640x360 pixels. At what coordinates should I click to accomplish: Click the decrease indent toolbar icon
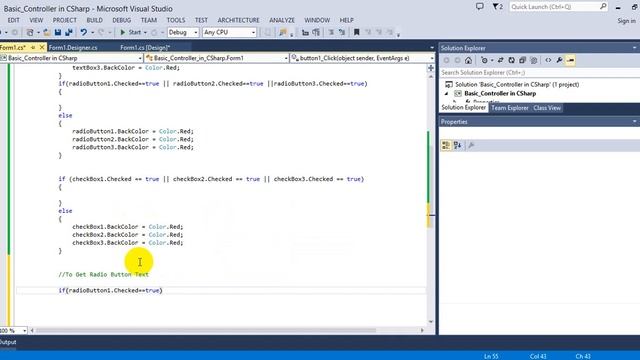click(x=305, y=32)
